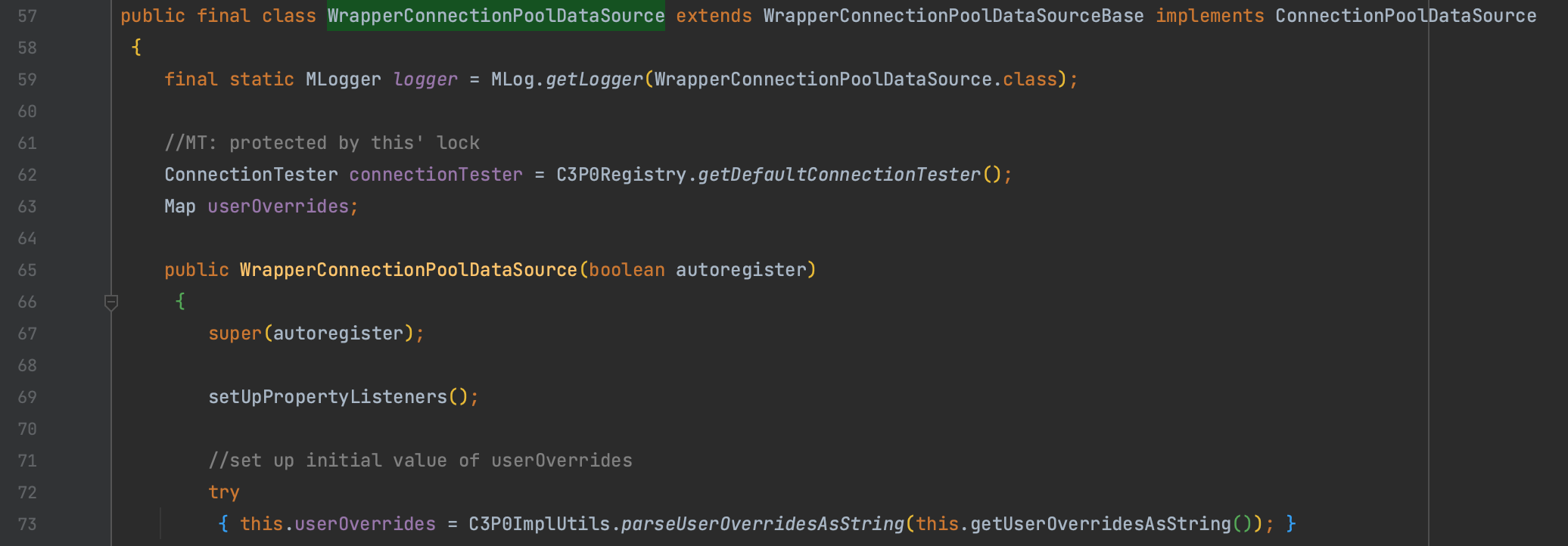
Task: Click the 'class' keyword in .class on line 59
Action: tap(1030, 79)
